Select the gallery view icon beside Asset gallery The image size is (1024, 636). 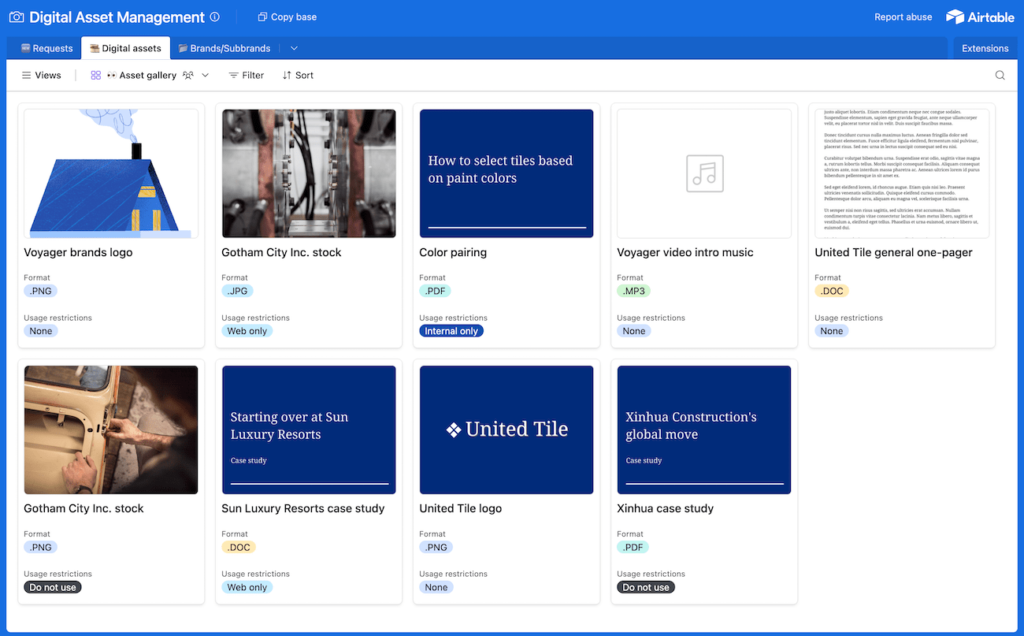pyautogui.click(x=94, y=74)
